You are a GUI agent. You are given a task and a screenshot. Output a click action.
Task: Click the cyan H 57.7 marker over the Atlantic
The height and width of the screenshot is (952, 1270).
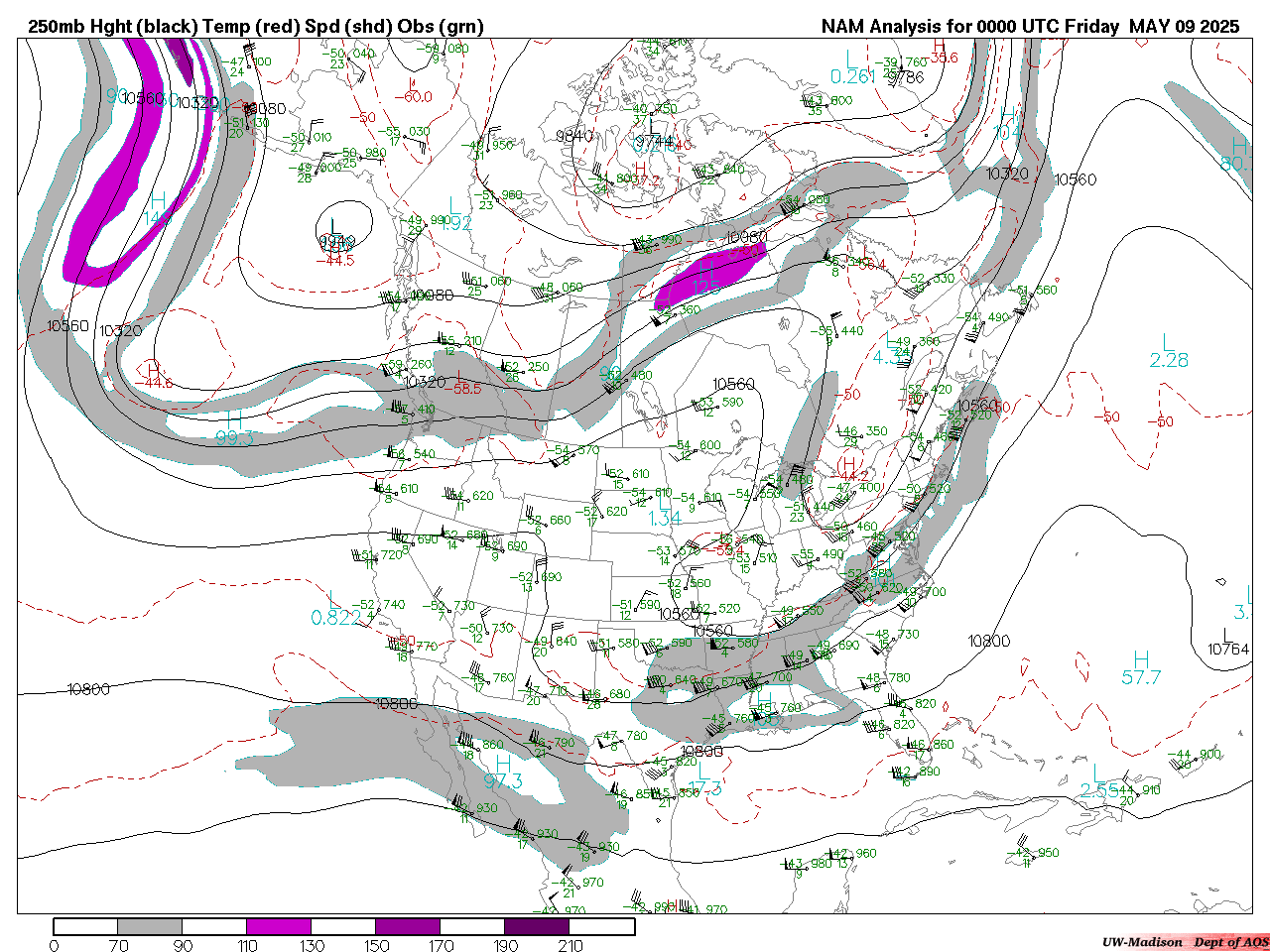click(x=1141, y=669)
